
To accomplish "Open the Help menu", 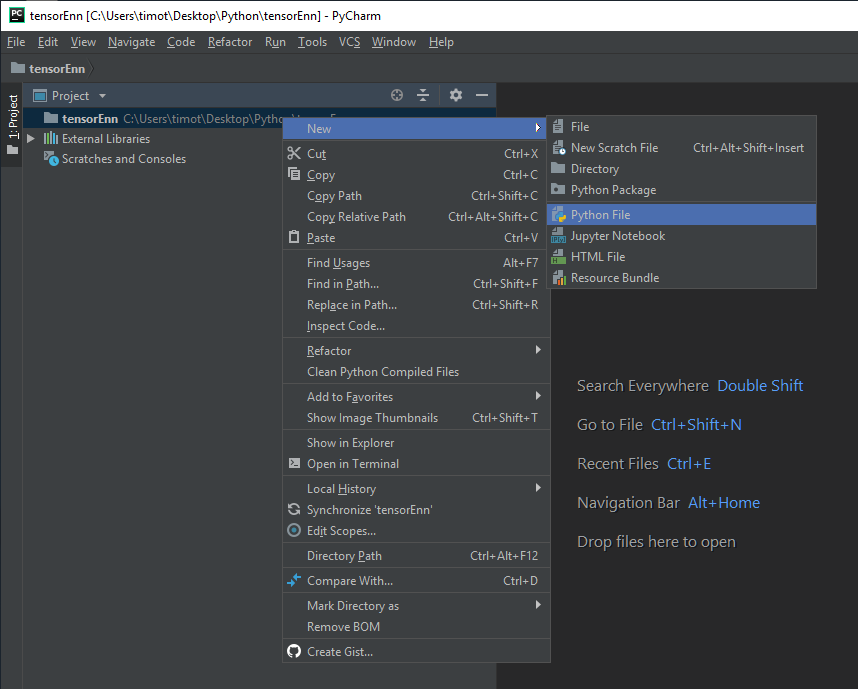I will click(x=441, y=42).
